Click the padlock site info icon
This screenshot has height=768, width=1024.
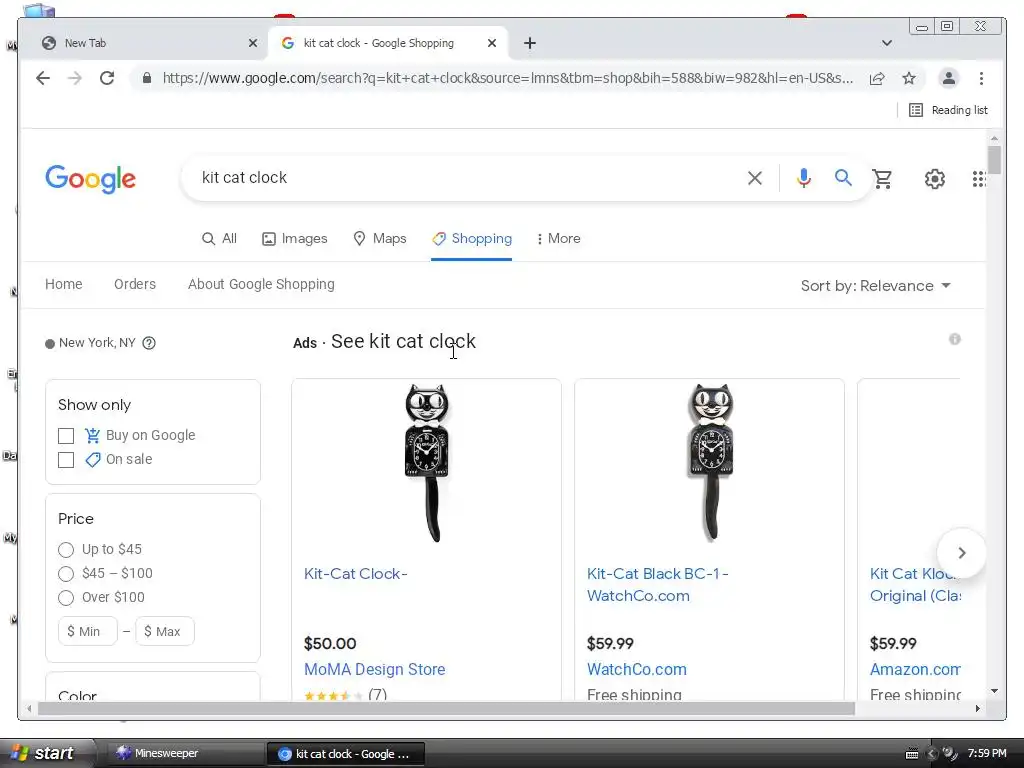click(x=147, y=78)
